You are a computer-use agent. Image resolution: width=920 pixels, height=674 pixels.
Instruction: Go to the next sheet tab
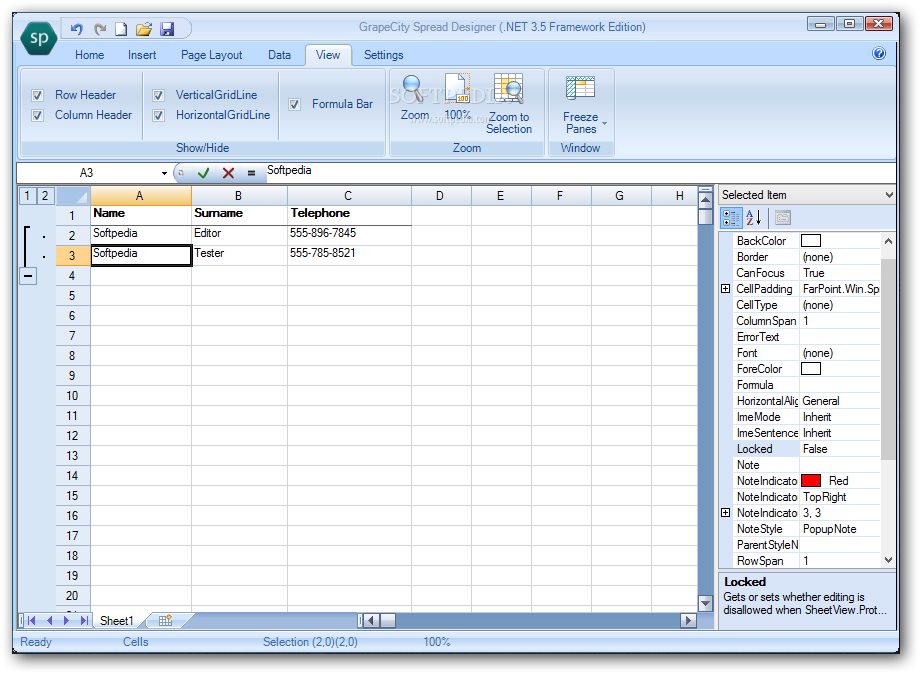[x=66, y=621]
